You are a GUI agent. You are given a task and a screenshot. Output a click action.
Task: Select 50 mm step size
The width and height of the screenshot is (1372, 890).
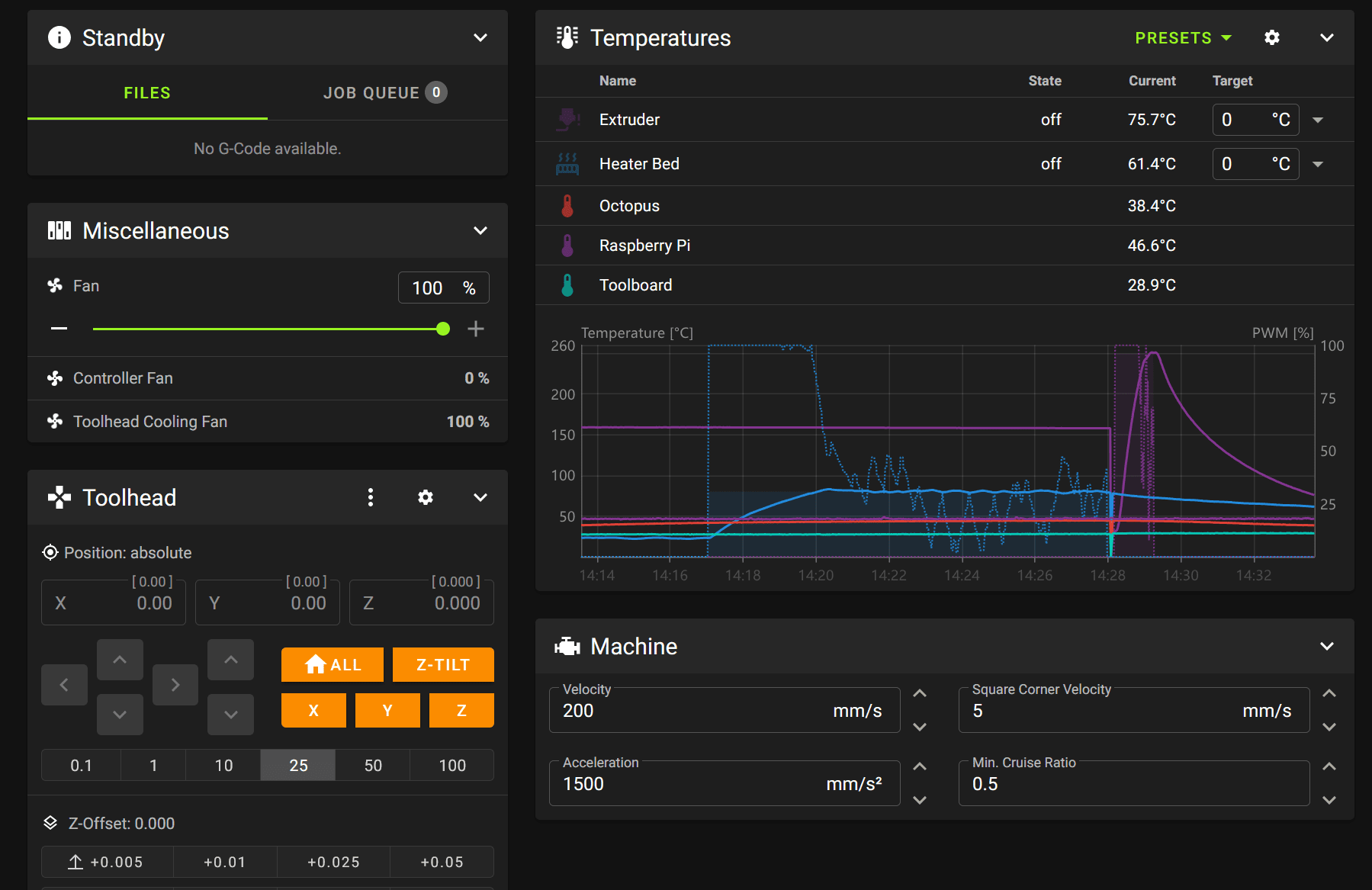click(x=373, y=765)
